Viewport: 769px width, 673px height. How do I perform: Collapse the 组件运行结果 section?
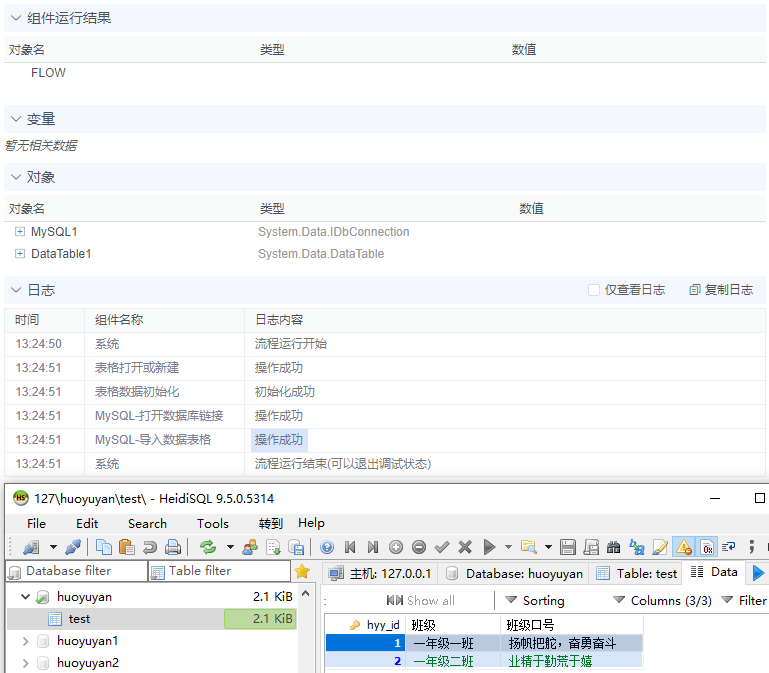[16, 18]
